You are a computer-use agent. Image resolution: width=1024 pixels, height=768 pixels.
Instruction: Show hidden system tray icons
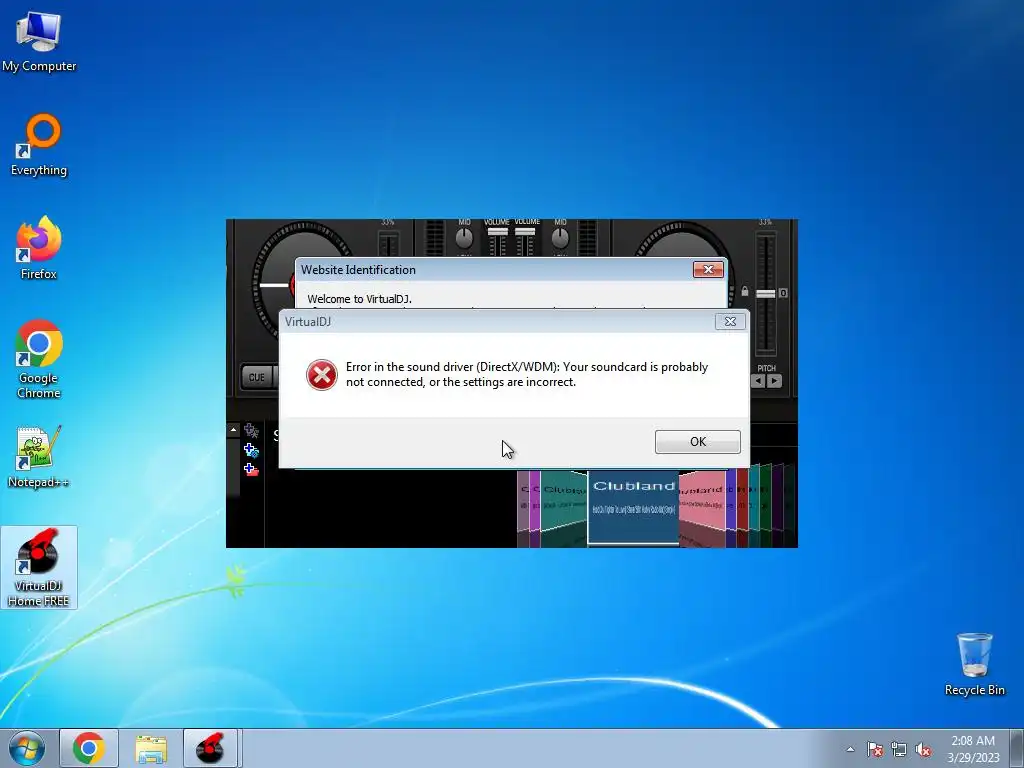(850, 749)
